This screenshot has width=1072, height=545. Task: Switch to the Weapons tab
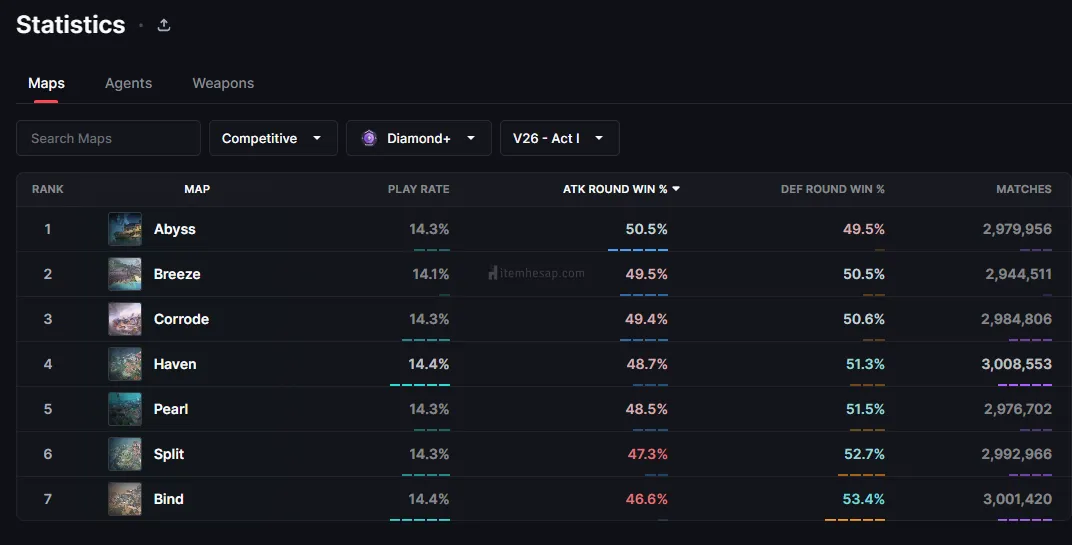pyautogui.click(x=223, y=83)
